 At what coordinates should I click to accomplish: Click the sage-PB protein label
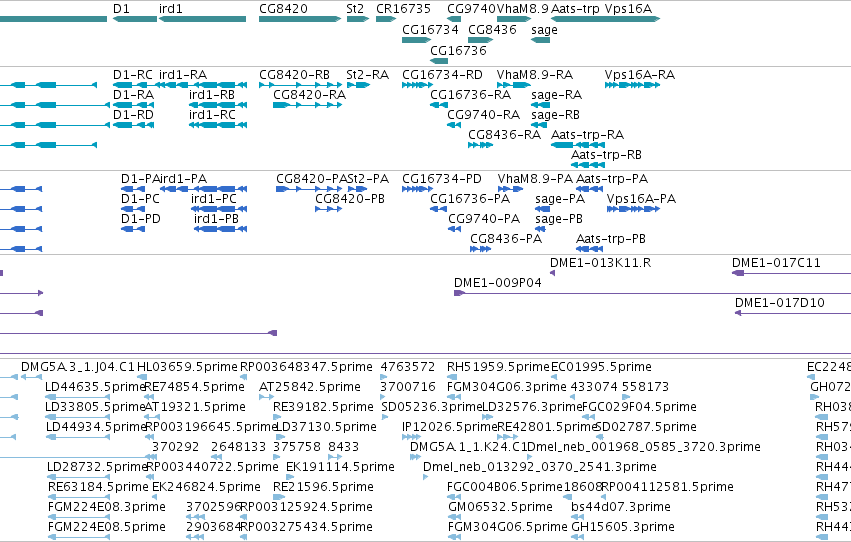click(558, 219)
